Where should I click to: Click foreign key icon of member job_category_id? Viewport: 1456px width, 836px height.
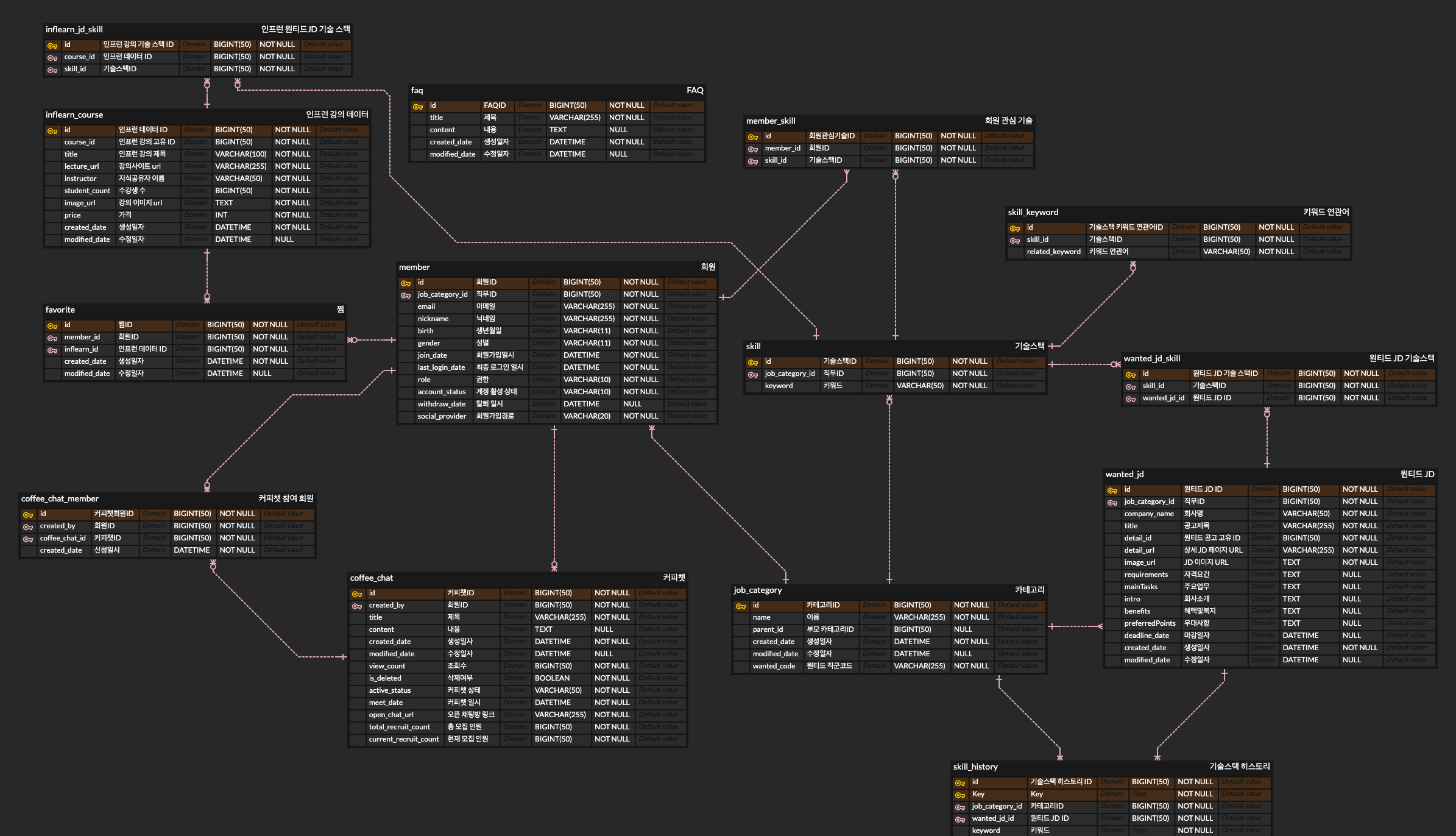coord(406,295)
